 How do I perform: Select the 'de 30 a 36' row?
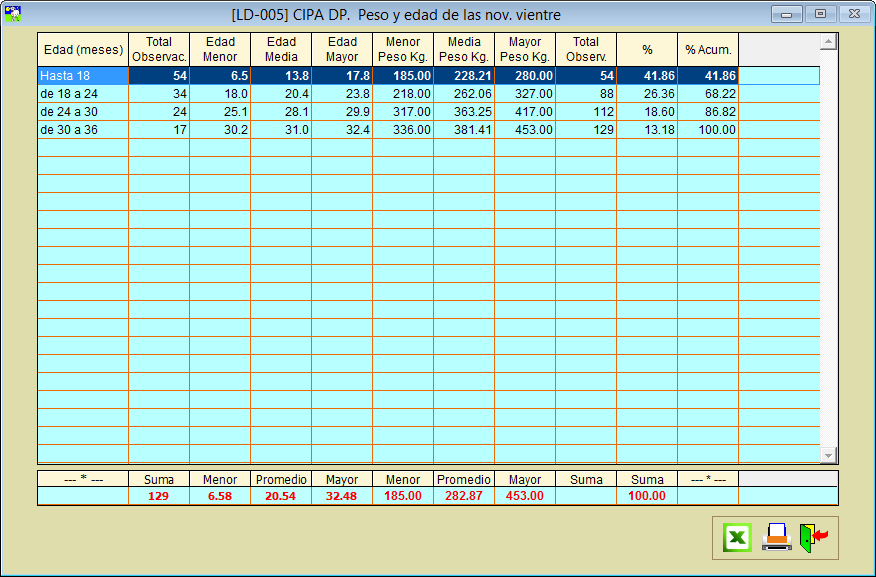[83, 130]
